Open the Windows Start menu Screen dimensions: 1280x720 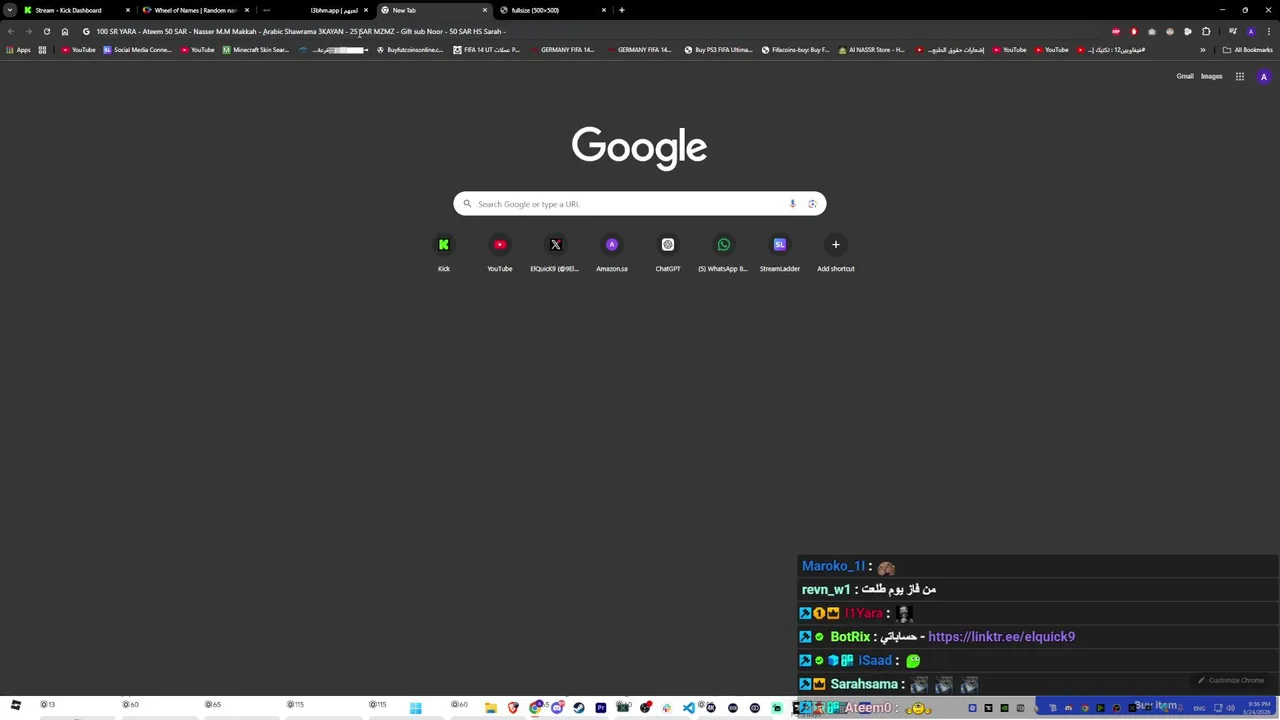(x=415, y=708)
